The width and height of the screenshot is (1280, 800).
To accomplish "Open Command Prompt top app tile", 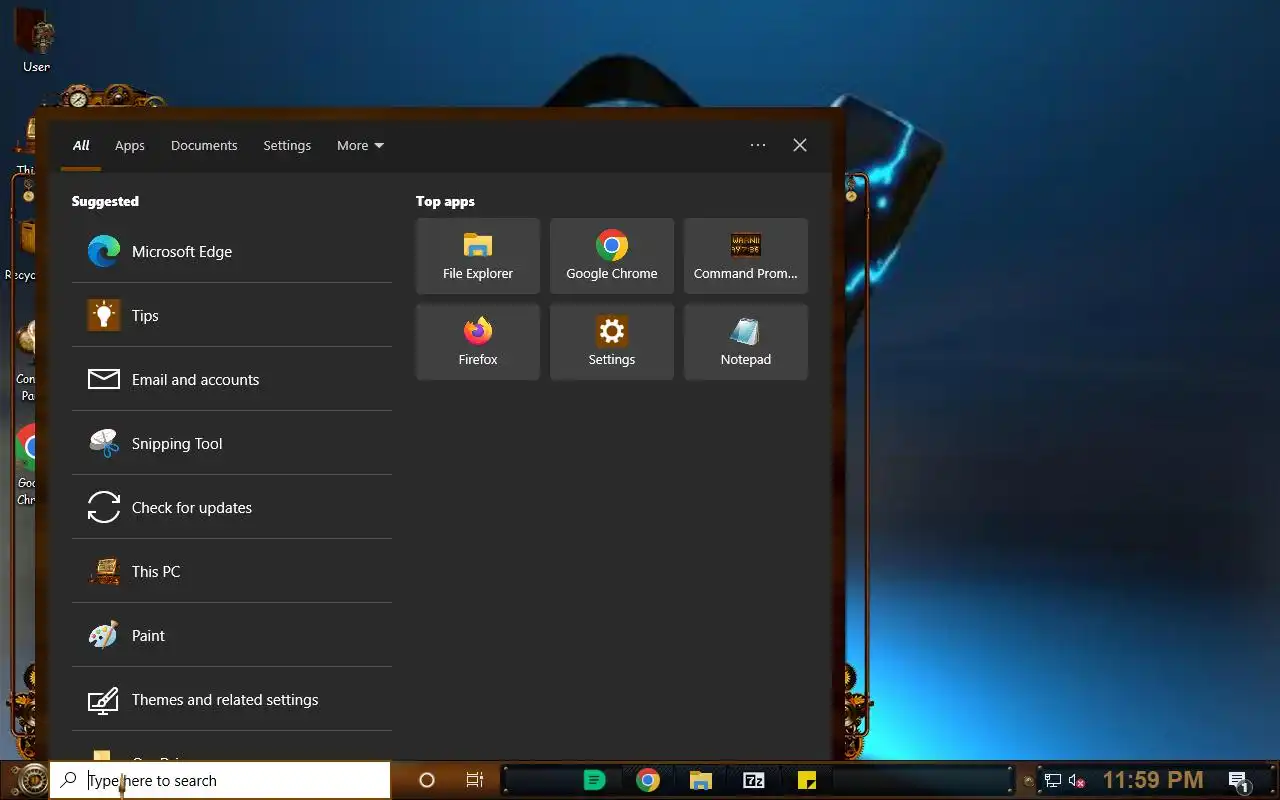I will tap(746, 256).
